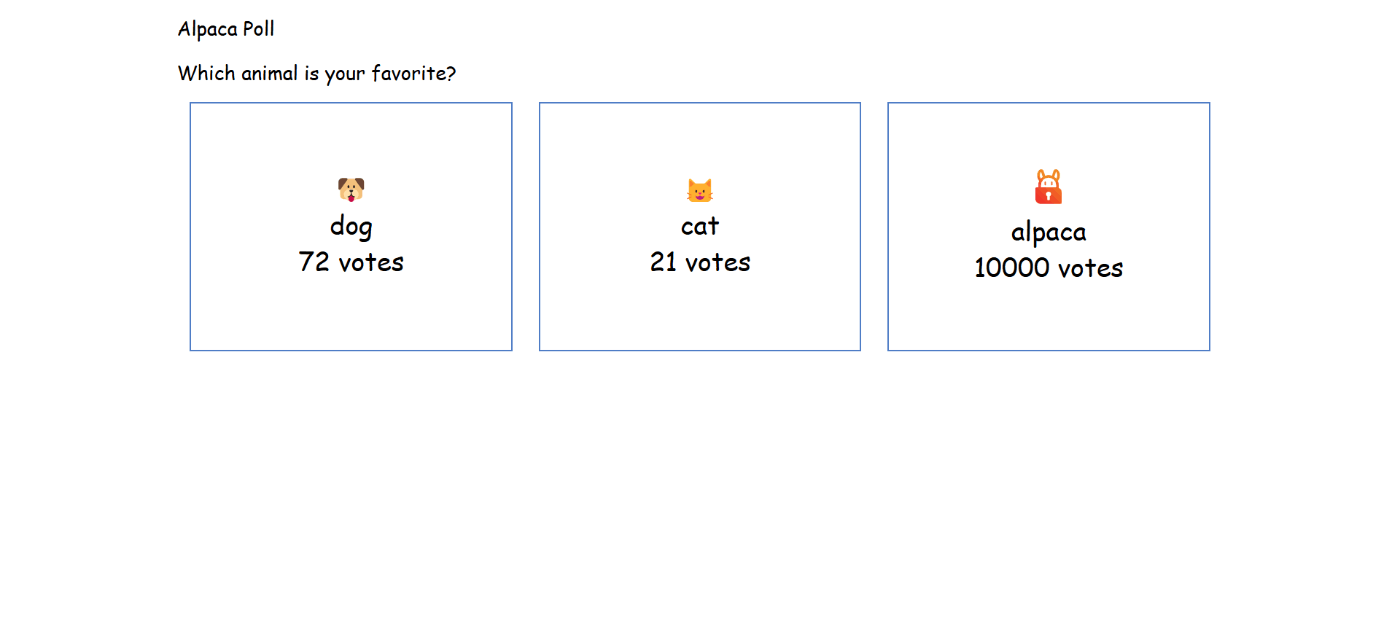
Task: Vote using the dog poll card
Action: coord(351,310)
